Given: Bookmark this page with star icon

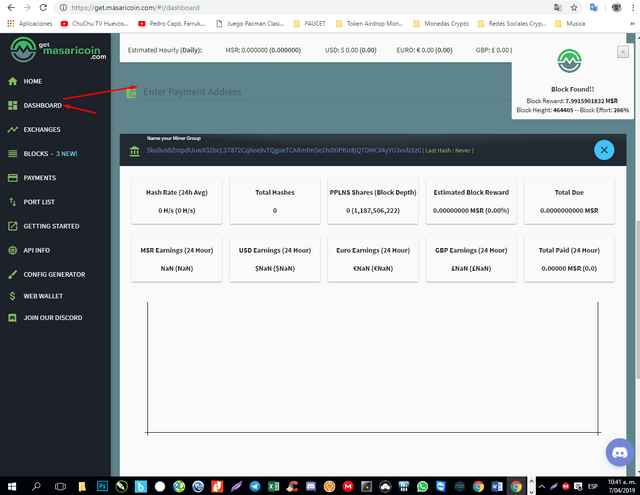Looking at the screenshot, I should (574, 7).
